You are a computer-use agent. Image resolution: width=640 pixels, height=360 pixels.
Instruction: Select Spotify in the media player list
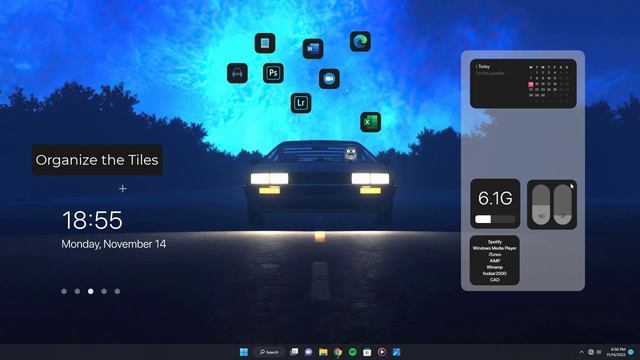click(495, 242)
